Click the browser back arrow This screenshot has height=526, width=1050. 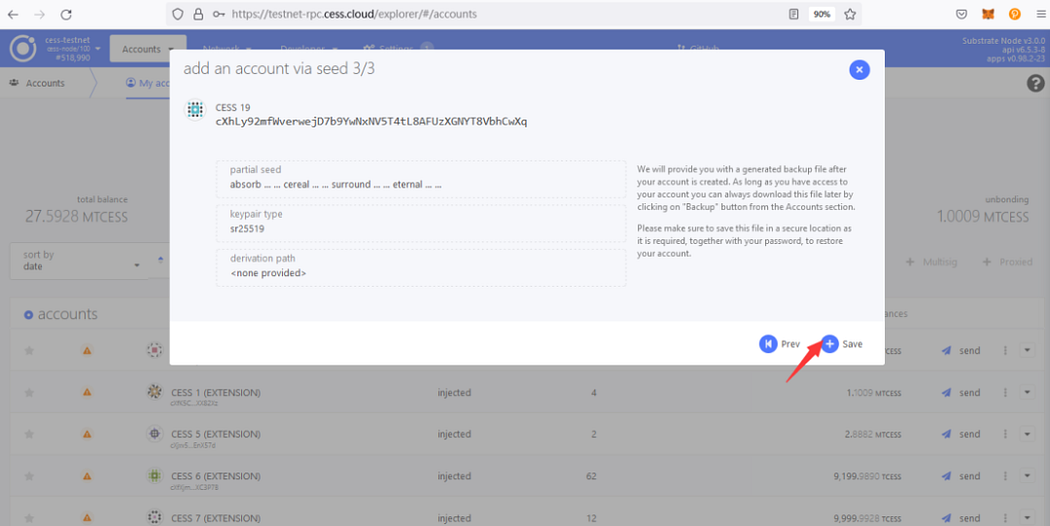tap(13, 14)
